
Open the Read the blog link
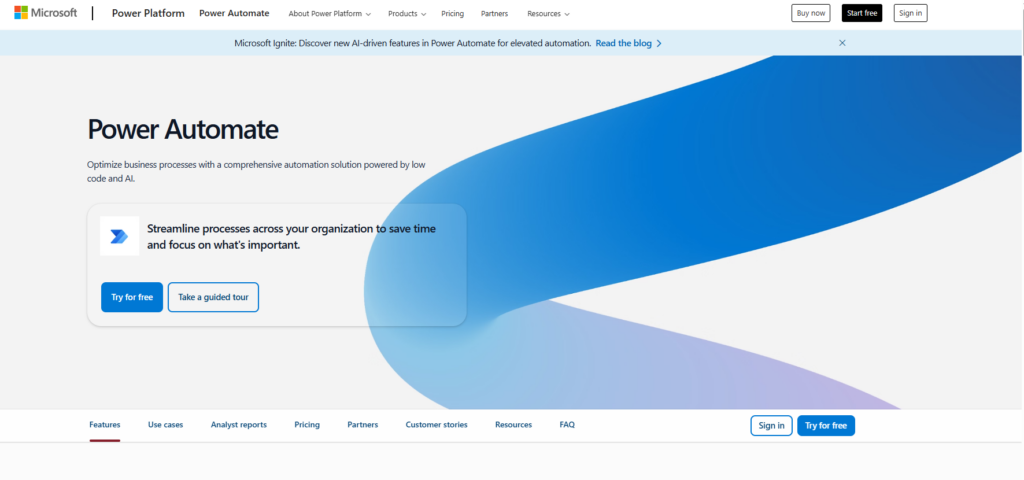(x=624, y=43)
